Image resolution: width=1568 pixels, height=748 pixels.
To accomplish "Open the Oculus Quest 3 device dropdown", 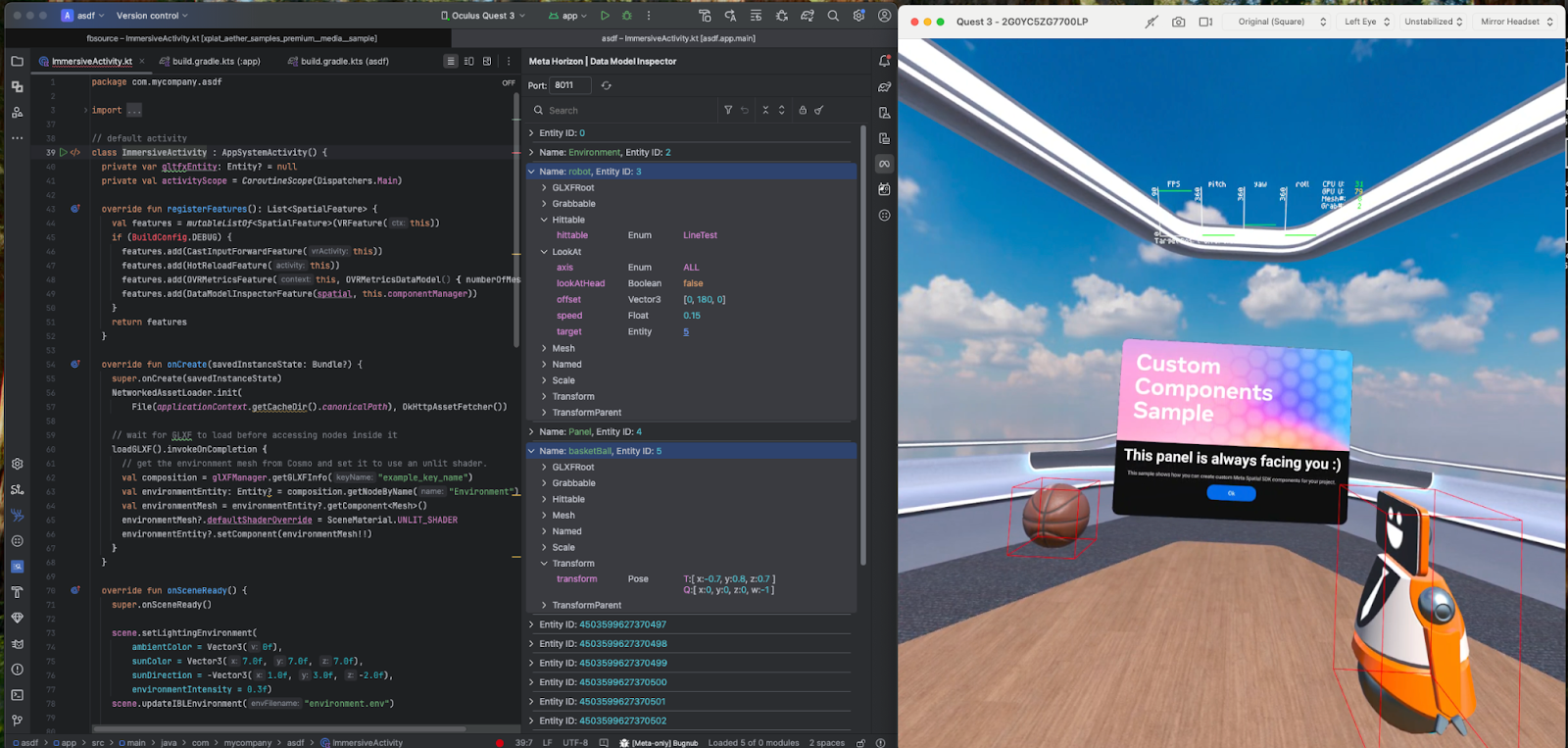I will coord(483,16).
